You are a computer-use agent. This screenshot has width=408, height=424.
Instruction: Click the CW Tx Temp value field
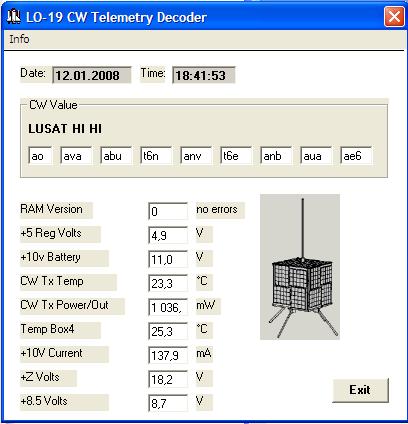168,283
